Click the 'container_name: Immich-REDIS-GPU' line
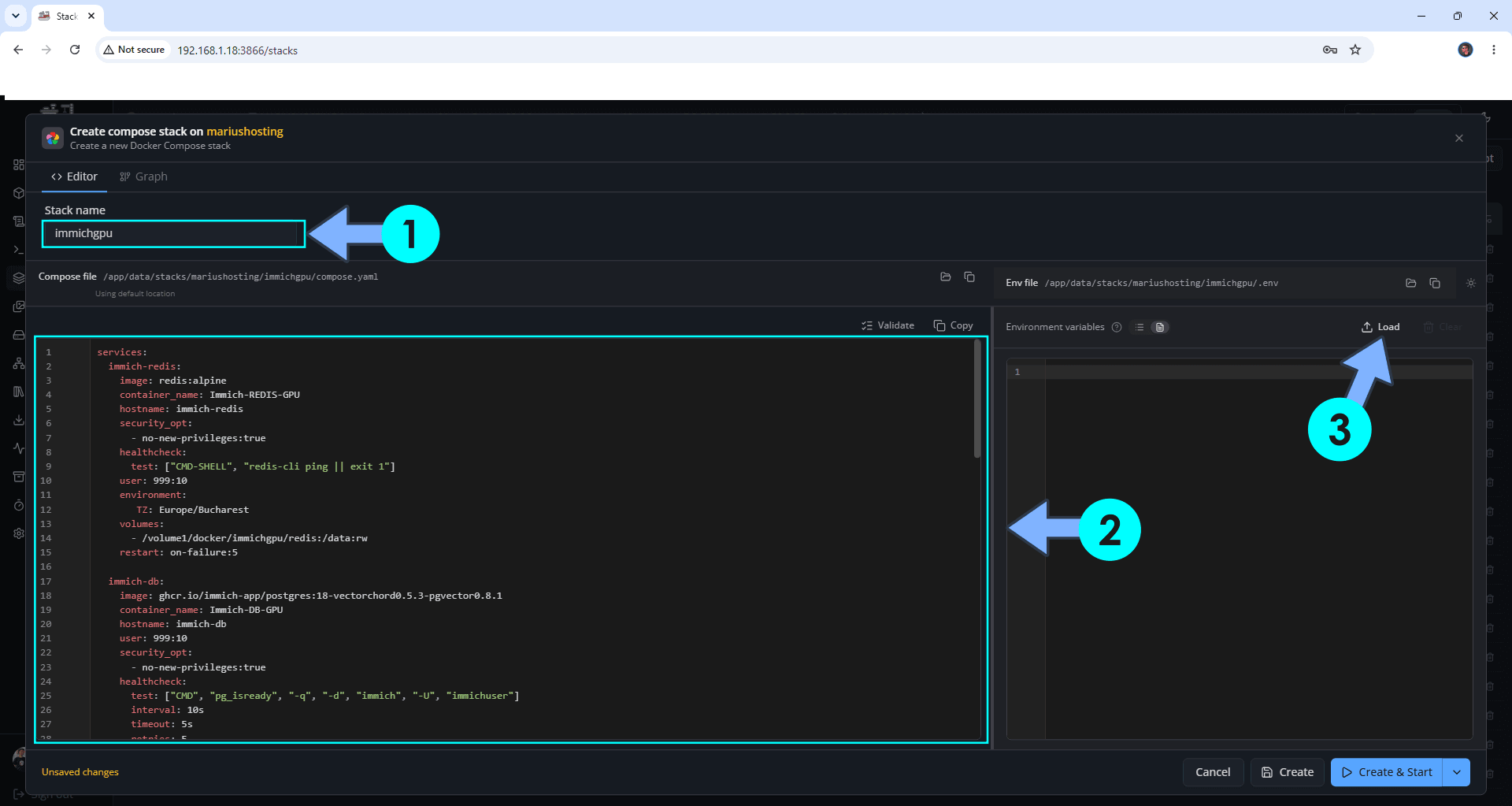The image size is (1512, 806). (209, 395)
